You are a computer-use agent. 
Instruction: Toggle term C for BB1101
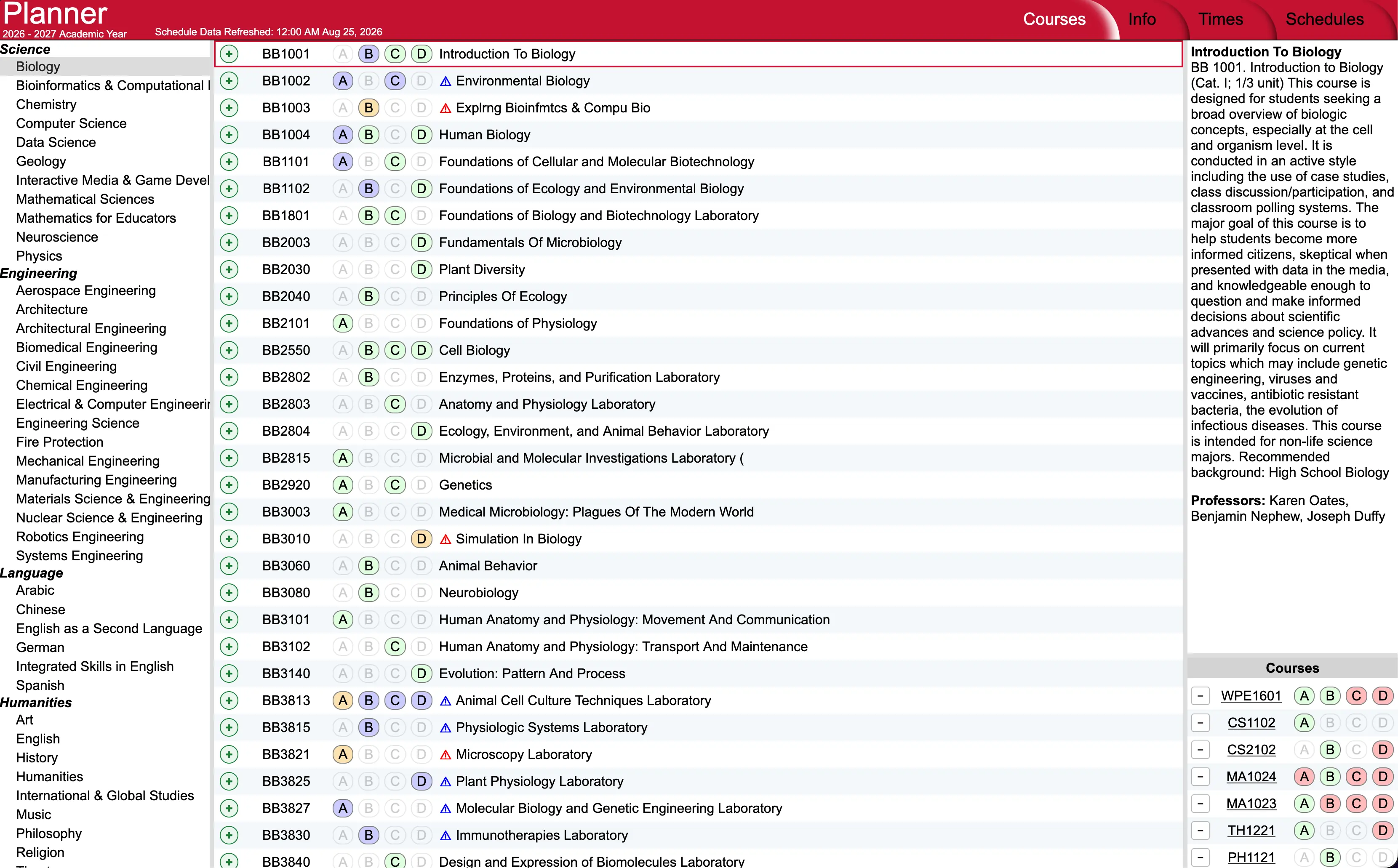click(395, 162)
